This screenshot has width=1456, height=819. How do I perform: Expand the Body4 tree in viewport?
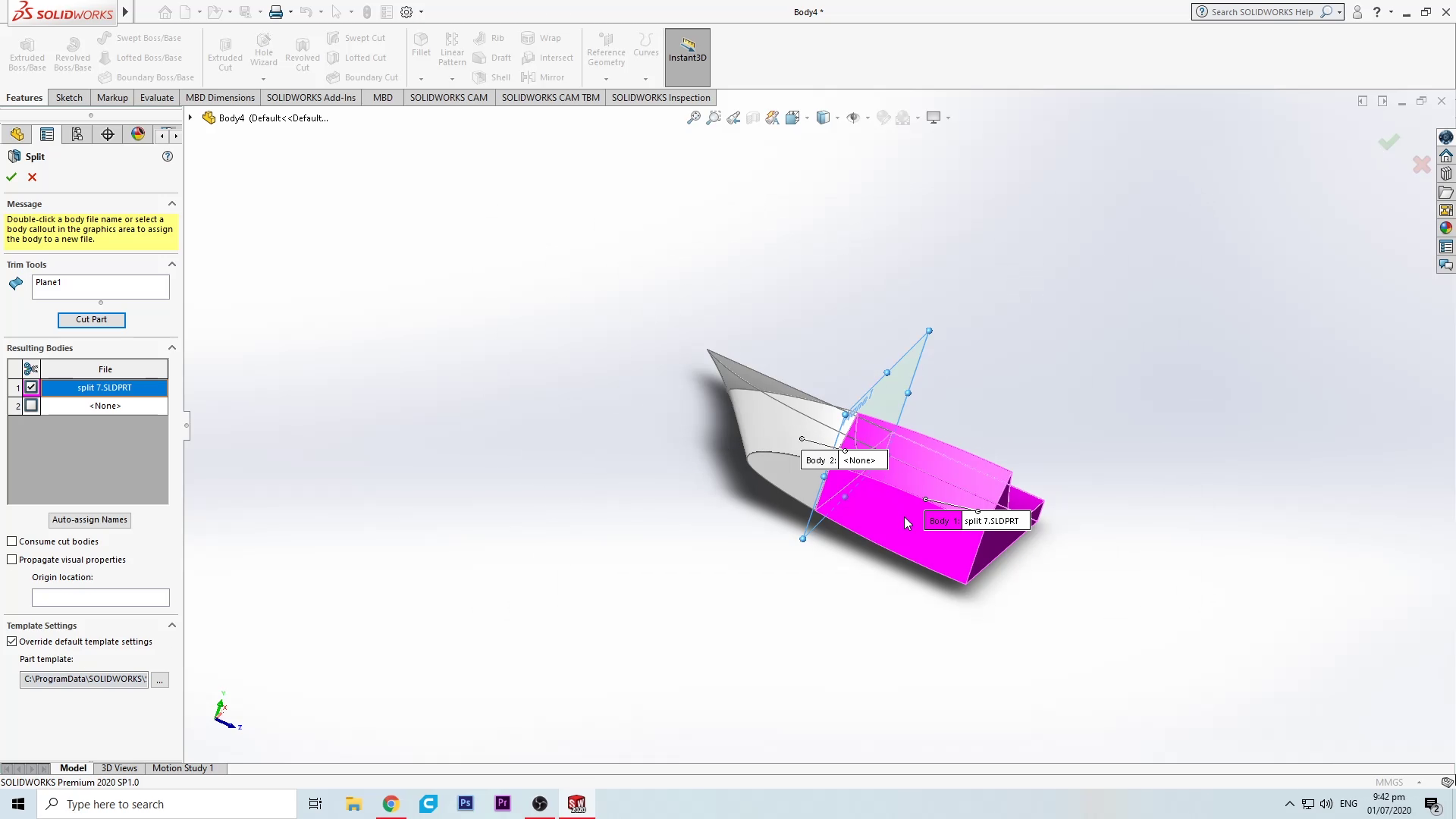pyautogui.click(x=190, y=118)
